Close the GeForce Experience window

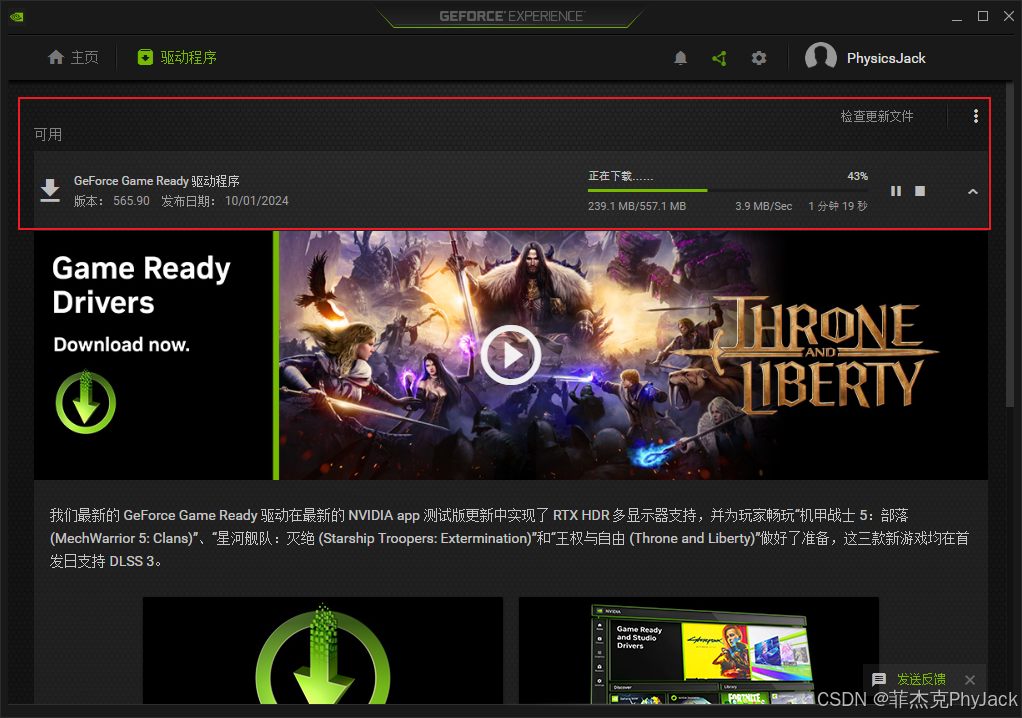(x=1009, y=16)
